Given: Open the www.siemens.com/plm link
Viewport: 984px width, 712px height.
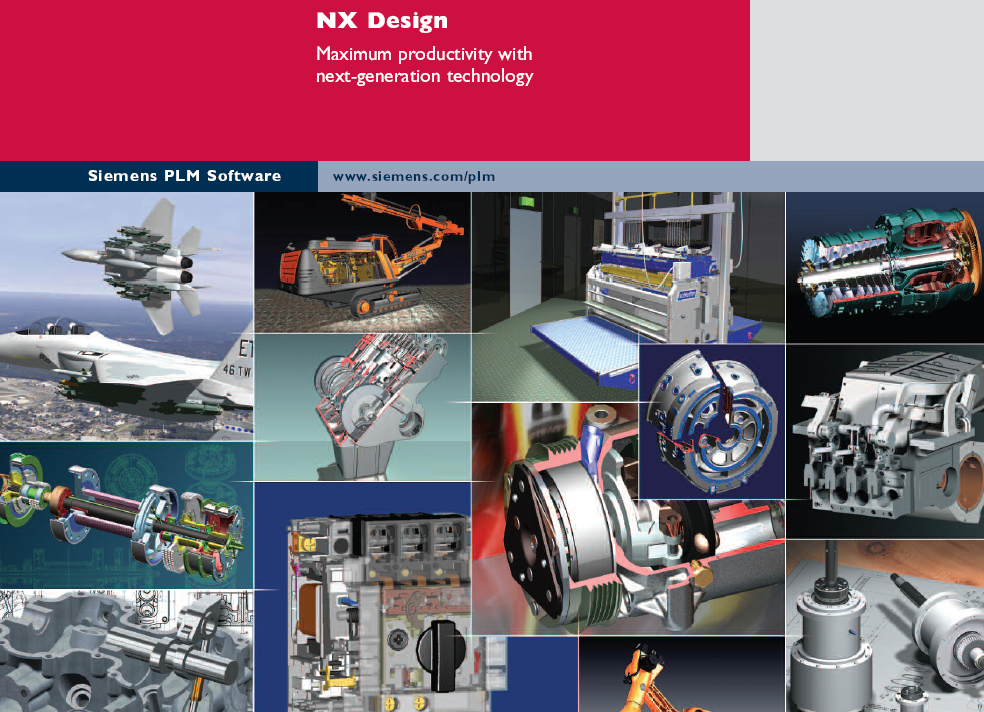Looking at the screenshot, I should [414, 177].
